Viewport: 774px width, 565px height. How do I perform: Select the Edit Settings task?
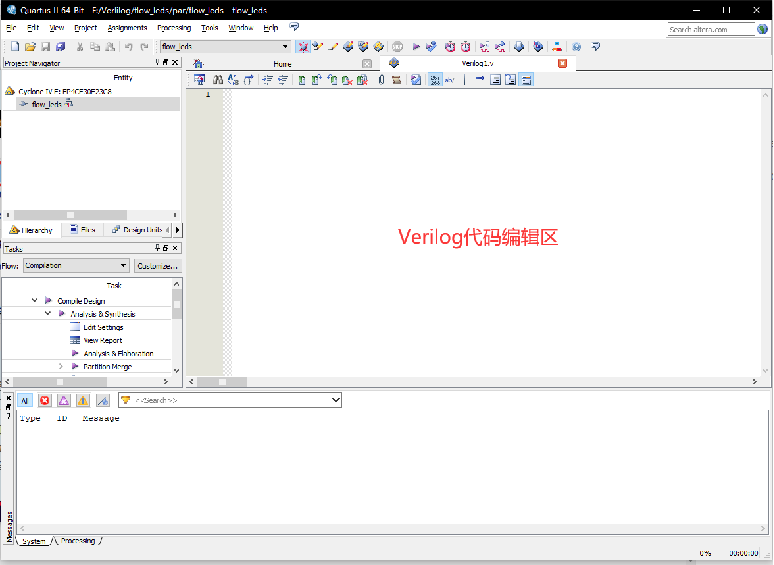[103, 327]
